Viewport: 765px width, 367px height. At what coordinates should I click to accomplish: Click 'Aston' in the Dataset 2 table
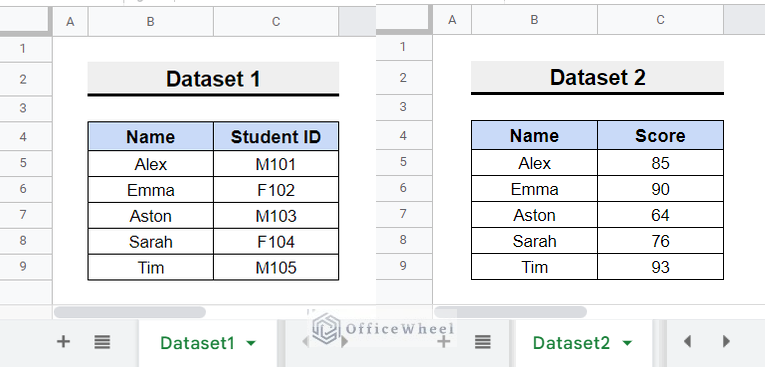point(534,215)
